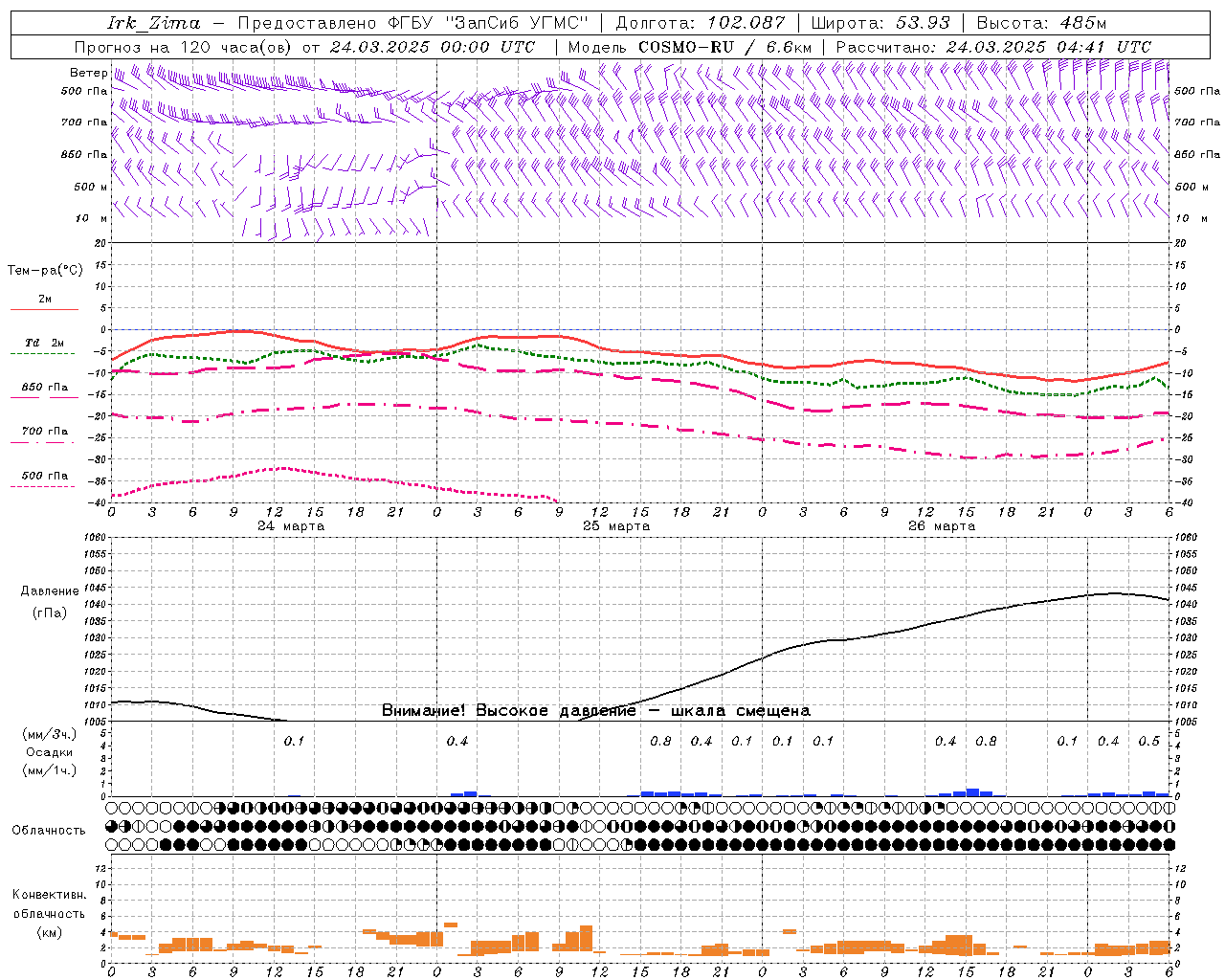The height and width of the screenshot is (980, 1225).
Task: Select the forecast text Прогноз на 120 часа(ов)
Action: pos(185,47)
